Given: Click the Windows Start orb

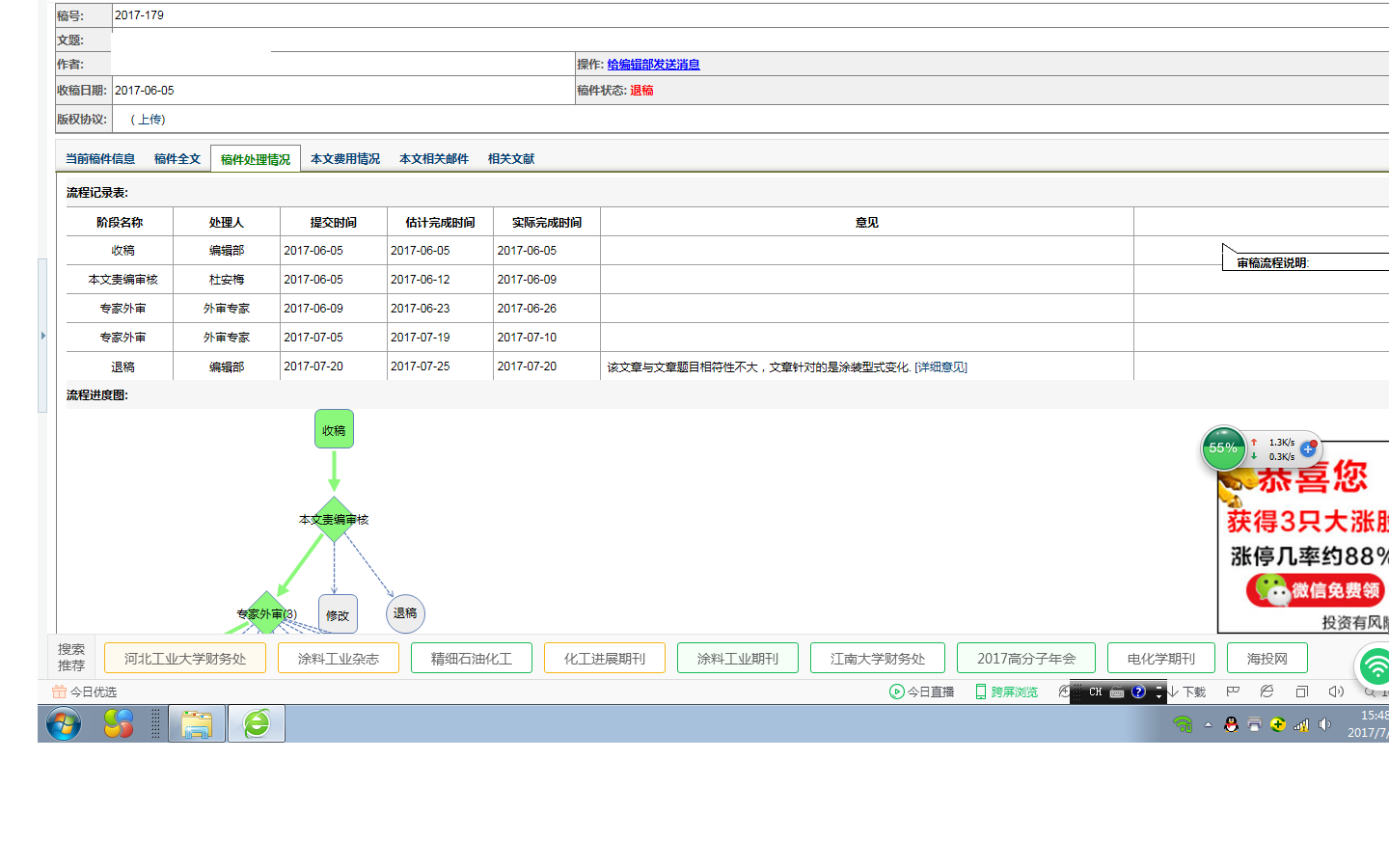Looking at the screenshot, I should (x=64, y=723).
